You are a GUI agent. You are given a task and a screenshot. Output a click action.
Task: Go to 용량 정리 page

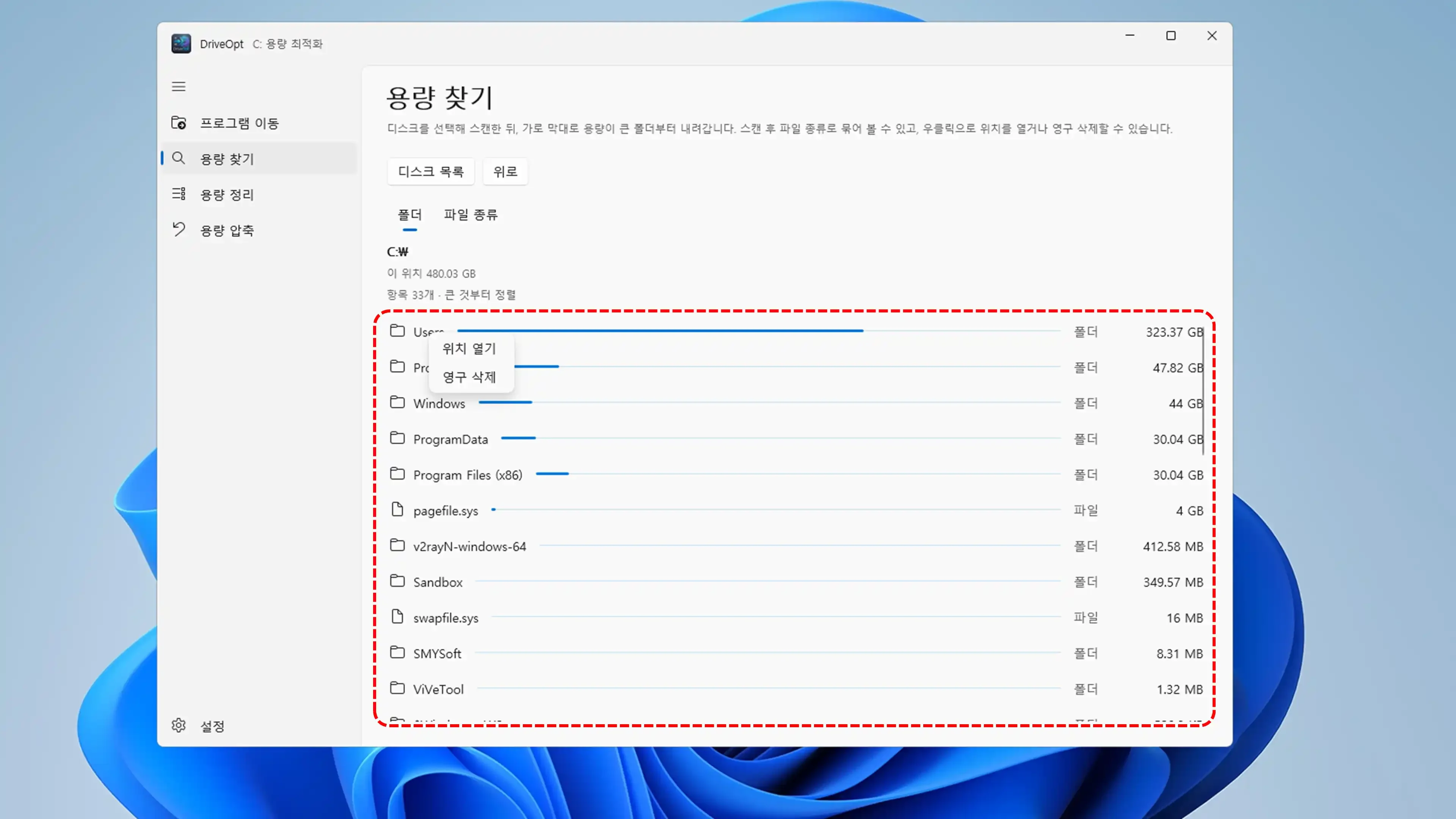pyautogui.click(x=259, y=195)
